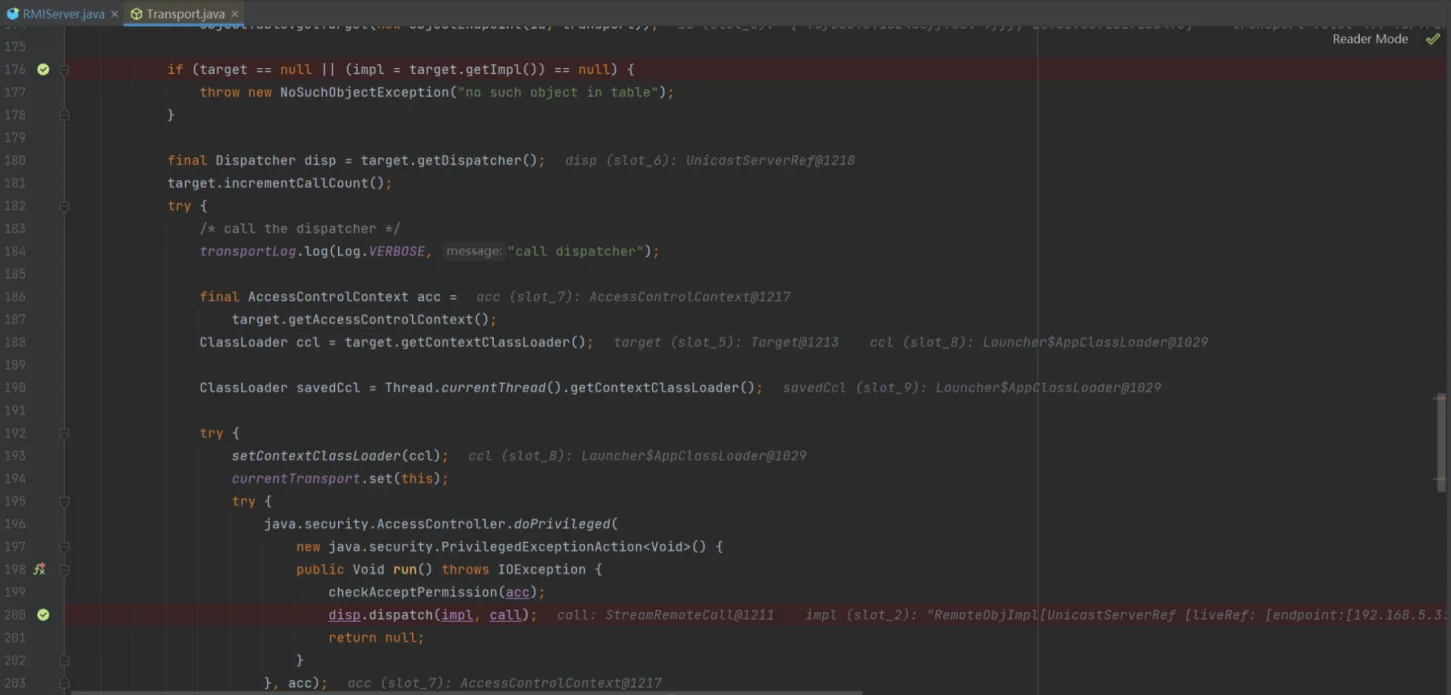
Task: Click the NoSuchObjectException class name
Action: tap(364, 92)
